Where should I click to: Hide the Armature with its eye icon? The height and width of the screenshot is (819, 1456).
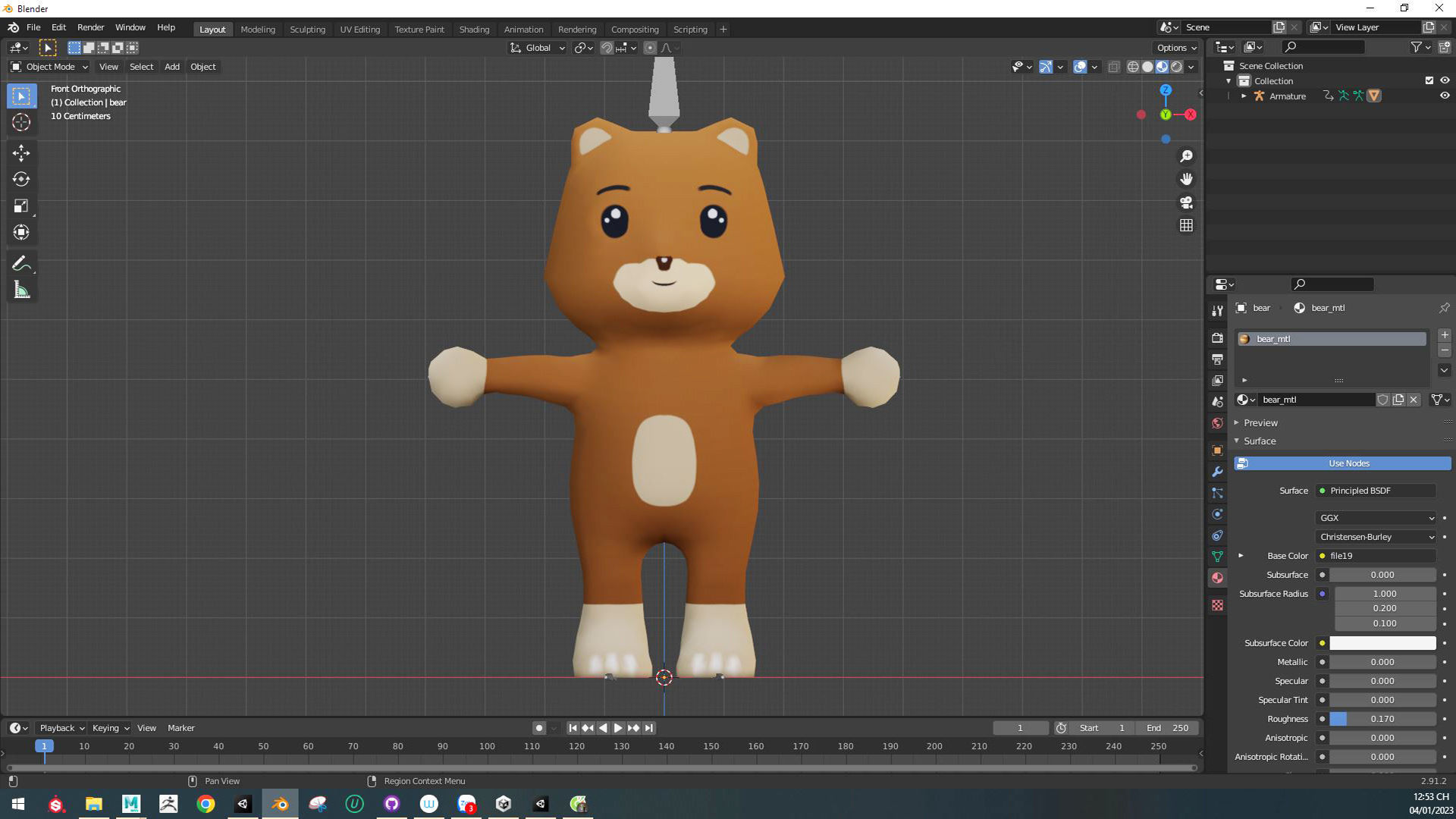1445,96
